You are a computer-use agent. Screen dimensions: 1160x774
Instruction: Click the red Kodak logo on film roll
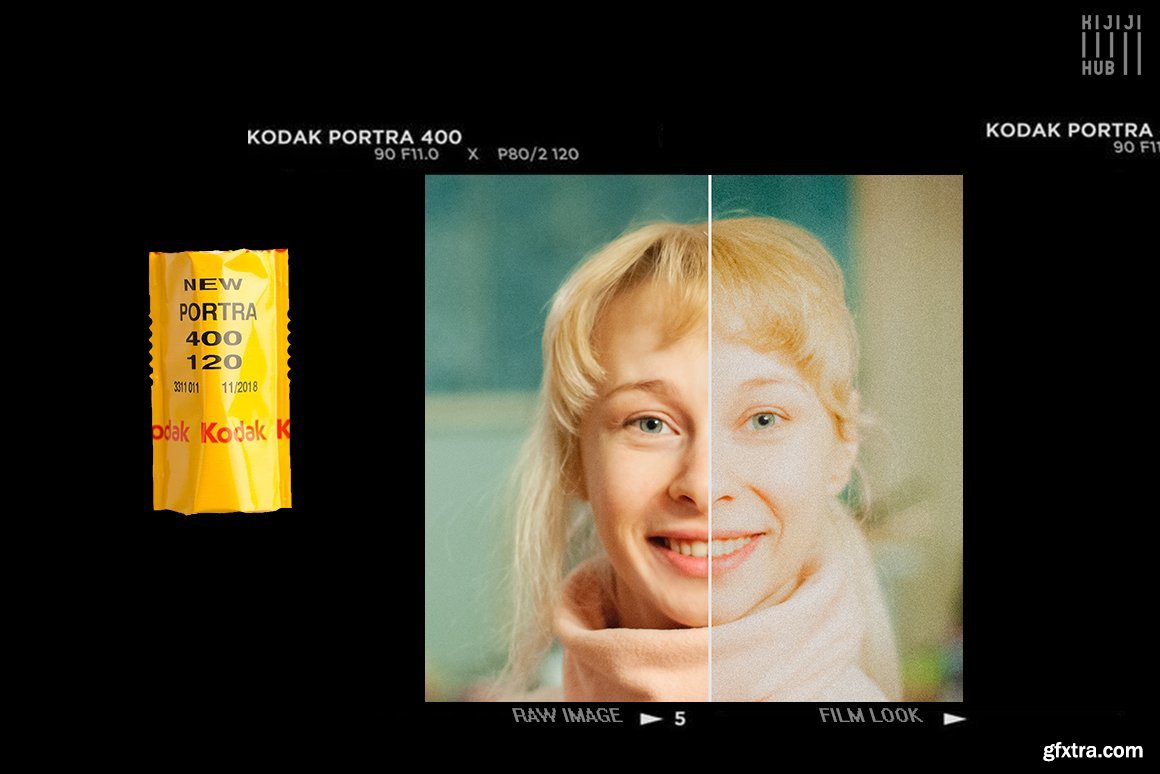(233, 432)
